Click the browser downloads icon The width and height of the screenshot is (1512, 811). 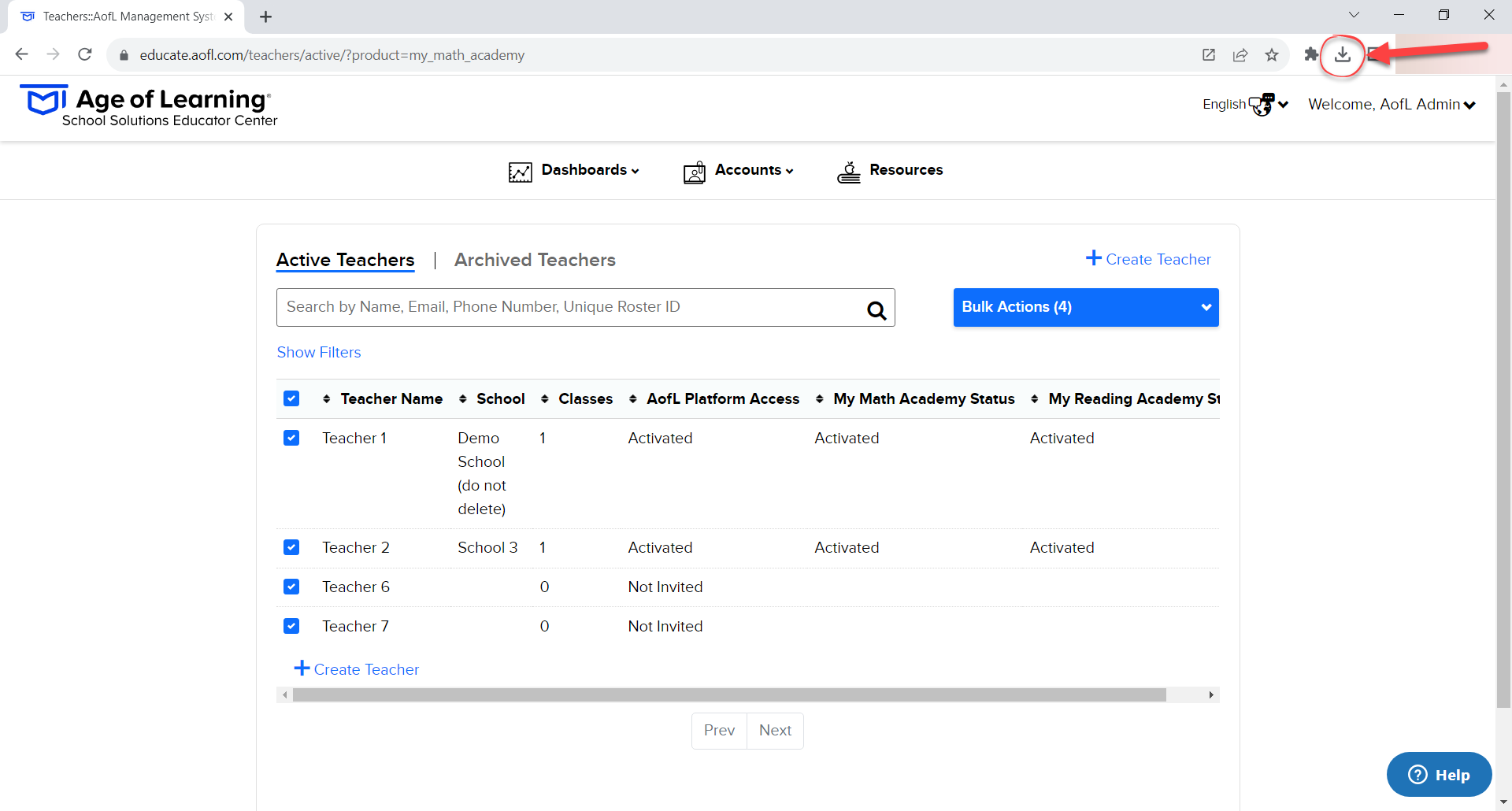(x=1343, y=54)
